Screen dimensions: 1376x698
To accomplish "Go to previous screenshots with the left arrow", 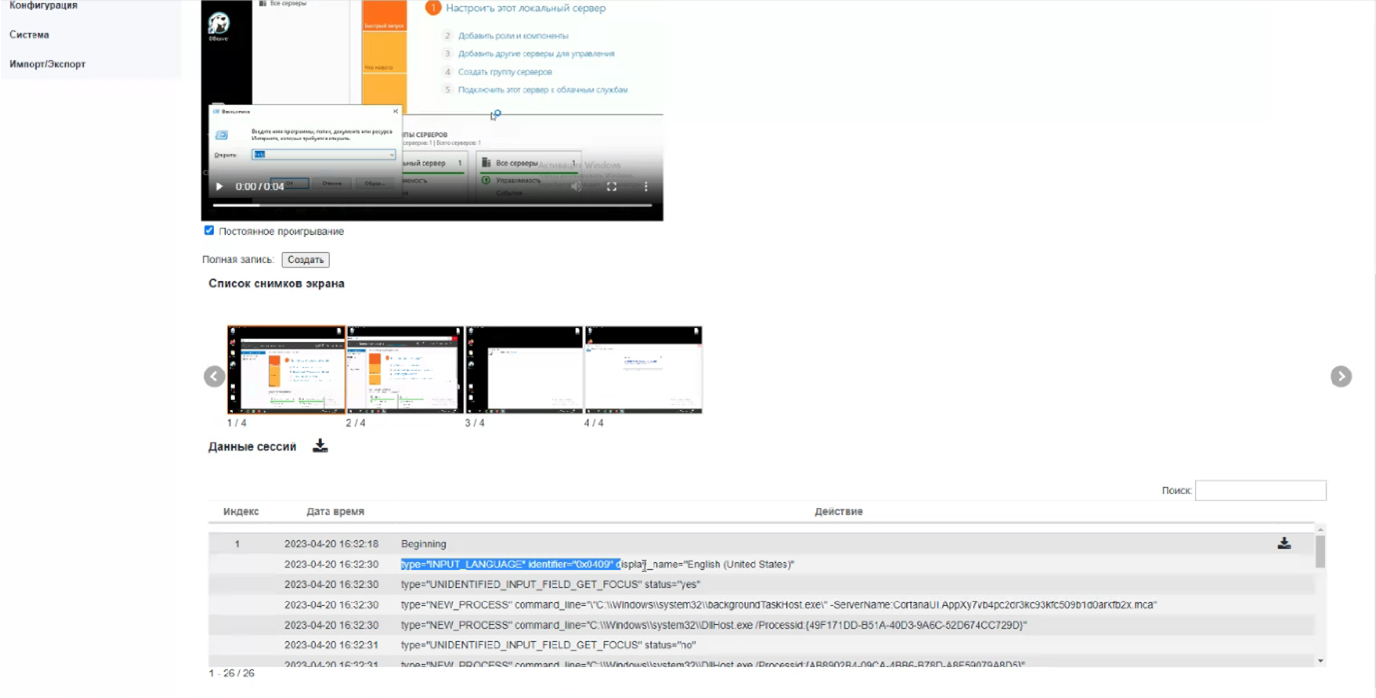I will [x=214, y=376].
